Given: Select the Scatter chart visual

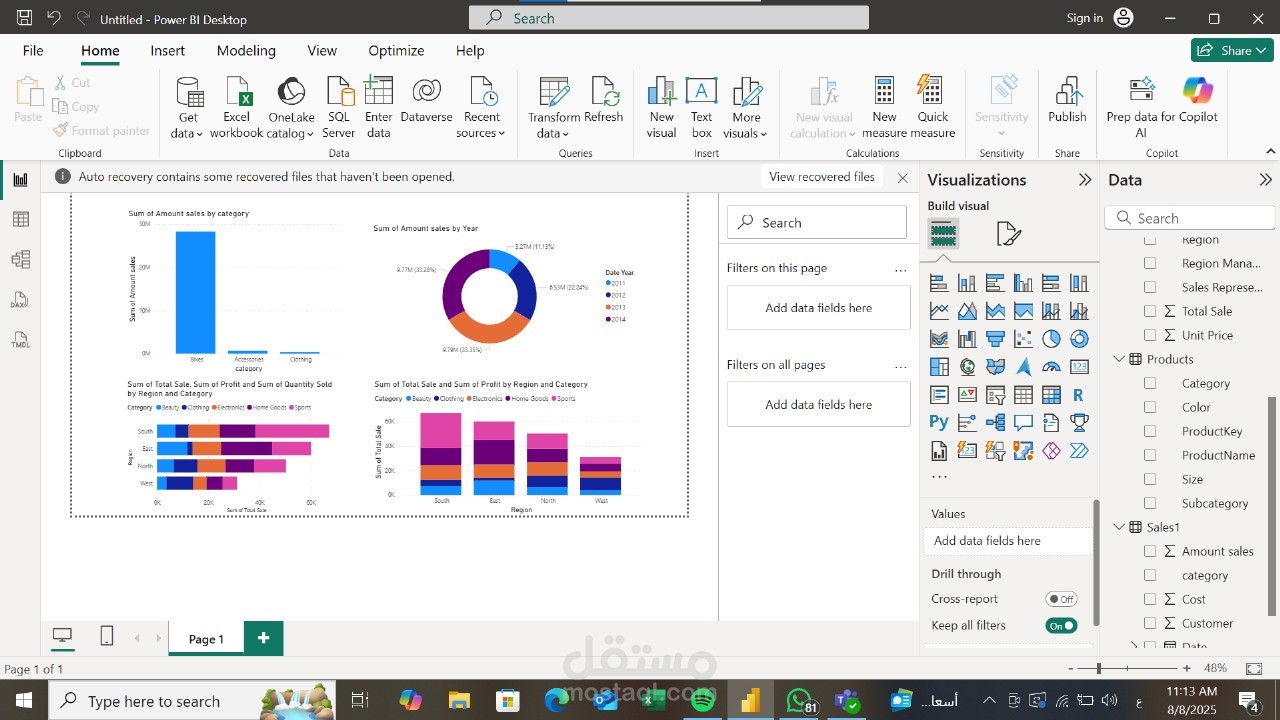Looking at the screenshot, I should (x=1023, y=339).
